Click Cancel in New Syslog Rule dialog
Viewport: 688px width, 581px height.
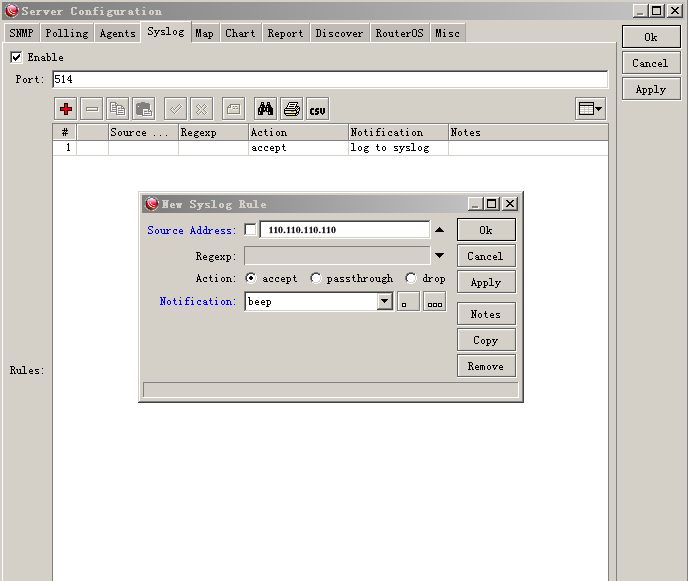pyautogui.click(x=486, y=256)
